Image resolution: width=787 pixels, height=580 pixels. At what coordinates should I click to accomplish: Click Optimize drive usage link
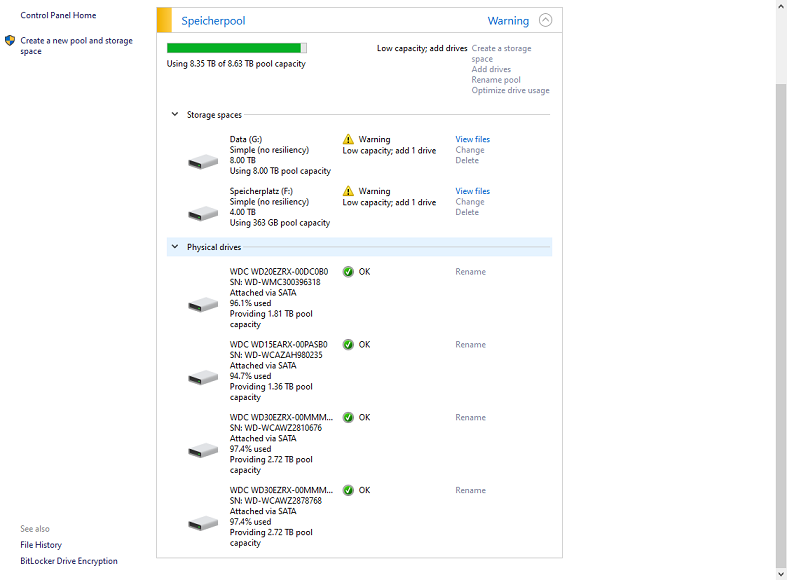pyautogui.click(x=510, y=90)
